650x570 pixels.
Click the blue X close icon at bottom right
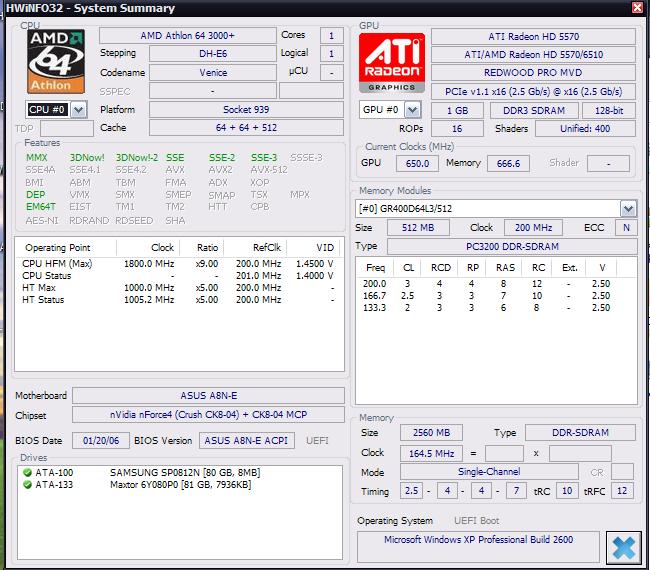623,548
